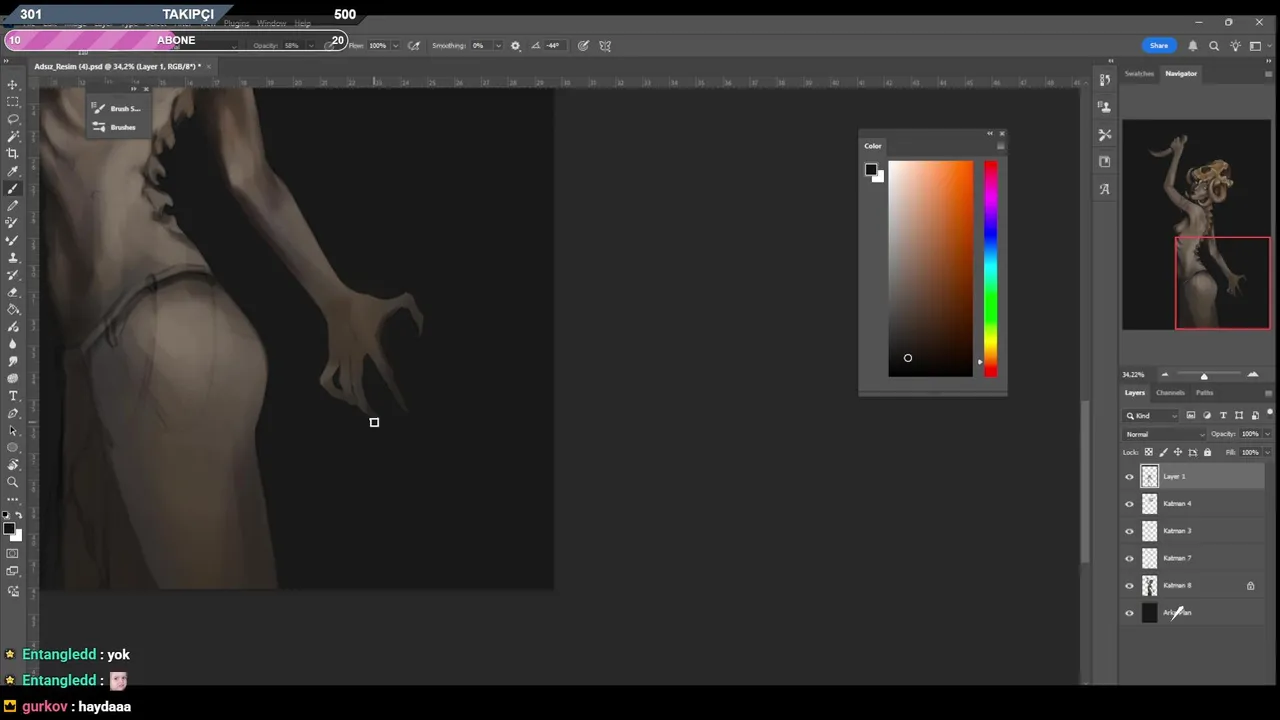Viewport: 1280px width, 720px height.
Task: Click the blue Share button
Action: [x=1158, y=46]
